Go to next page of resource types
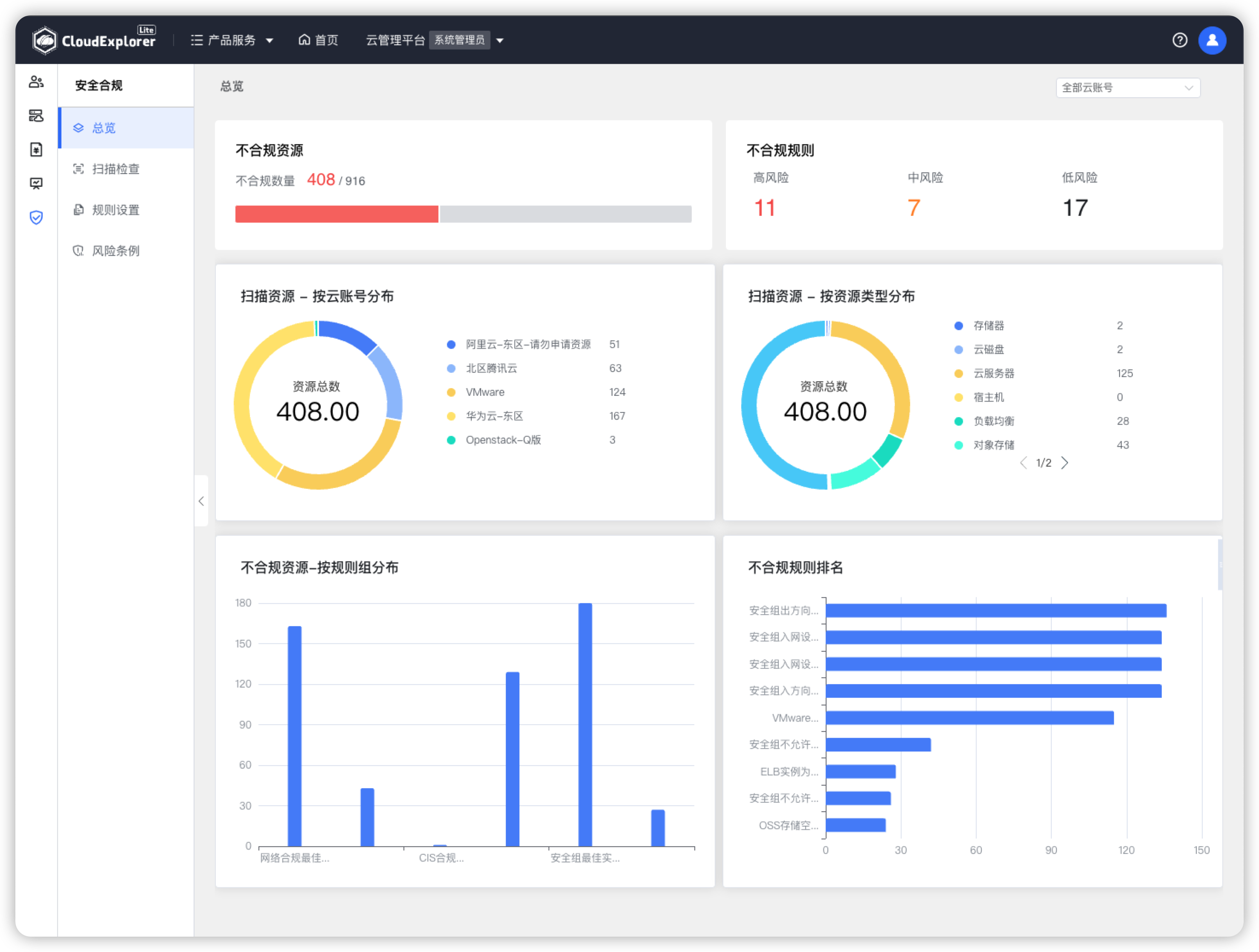The width and height of the screenshot is (1259, 952). coord(1065,463)
